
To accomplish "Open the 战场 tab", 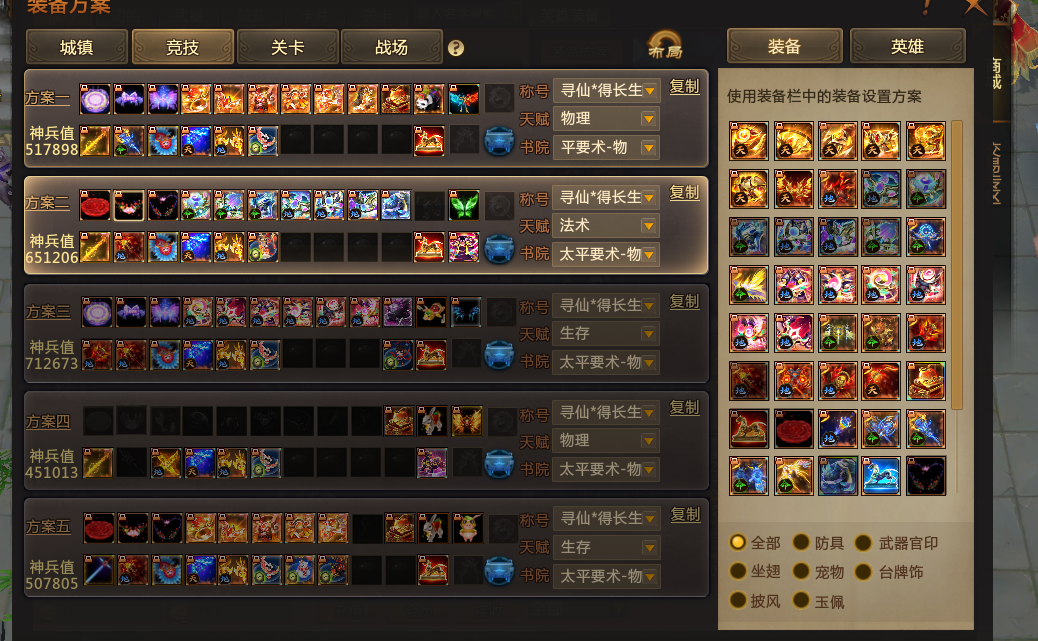I will [x=391, y=47].
